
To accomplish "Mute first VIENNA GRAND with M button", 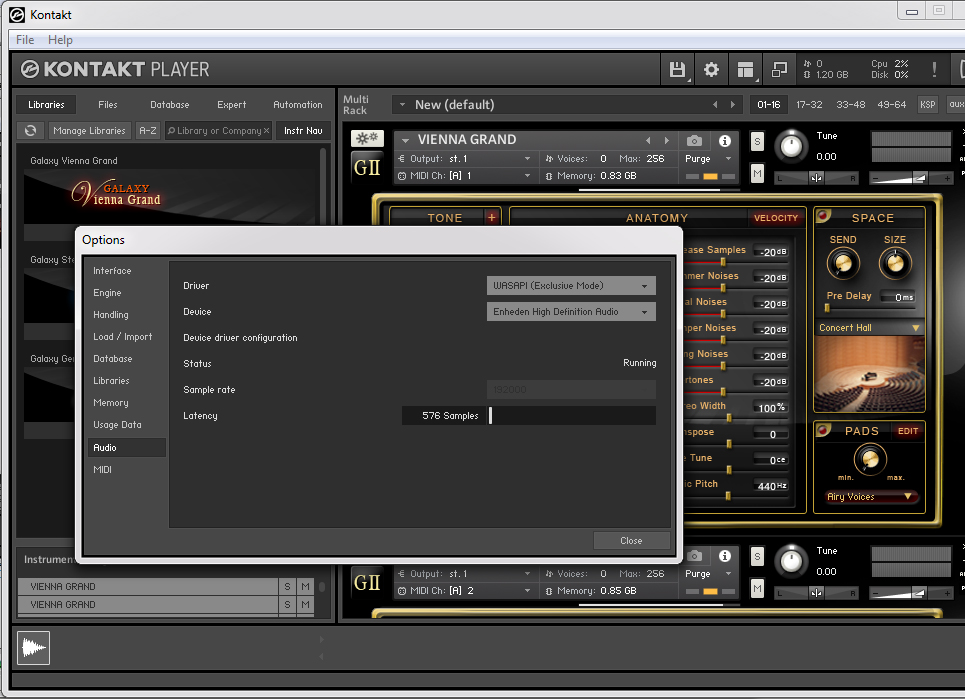I will 758,174.
